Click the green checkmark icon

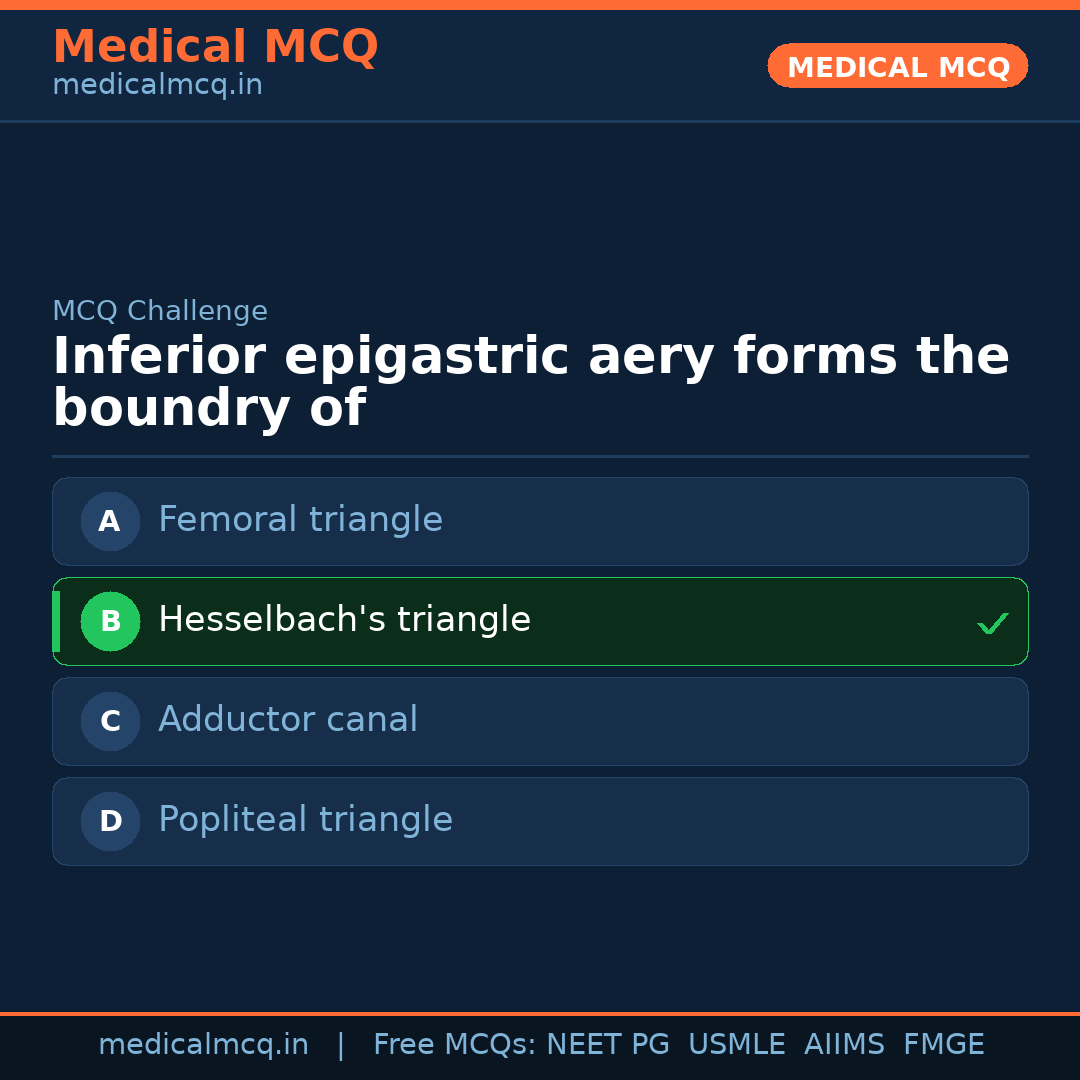pyautogui.click(x=992, y=623)
